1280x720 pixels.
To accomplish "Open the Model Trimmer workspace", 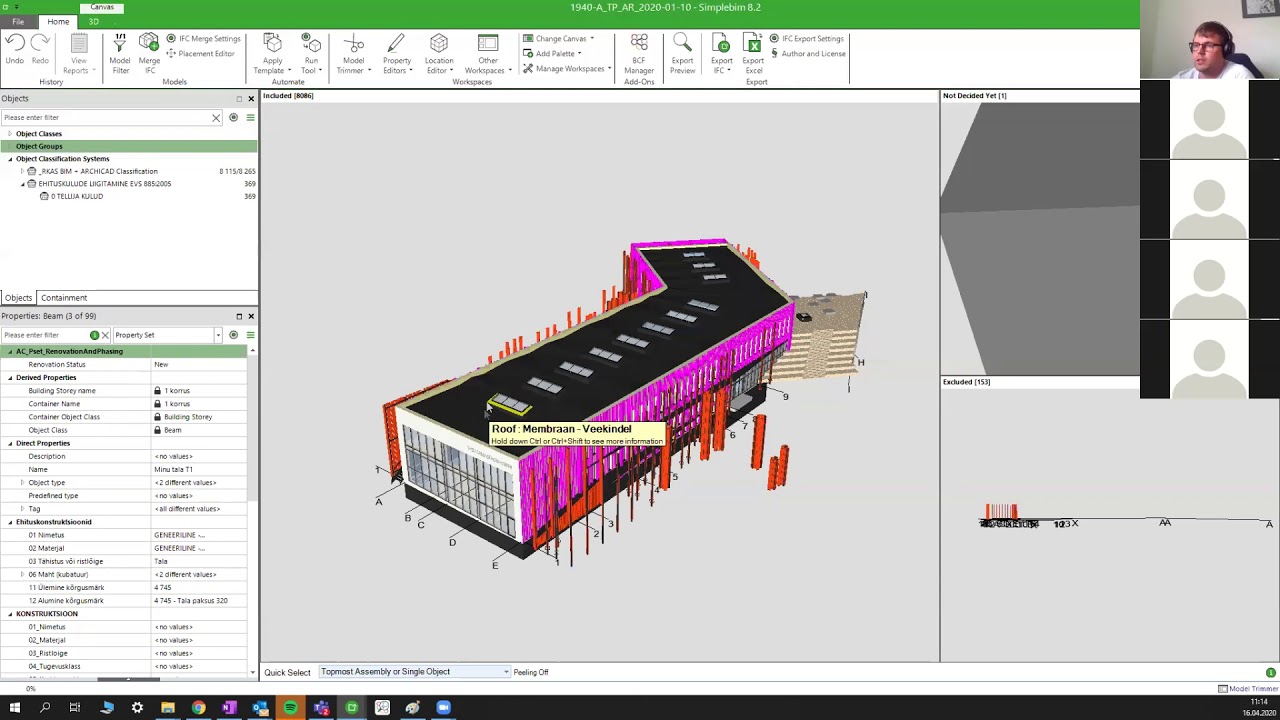I will (353, 54).
